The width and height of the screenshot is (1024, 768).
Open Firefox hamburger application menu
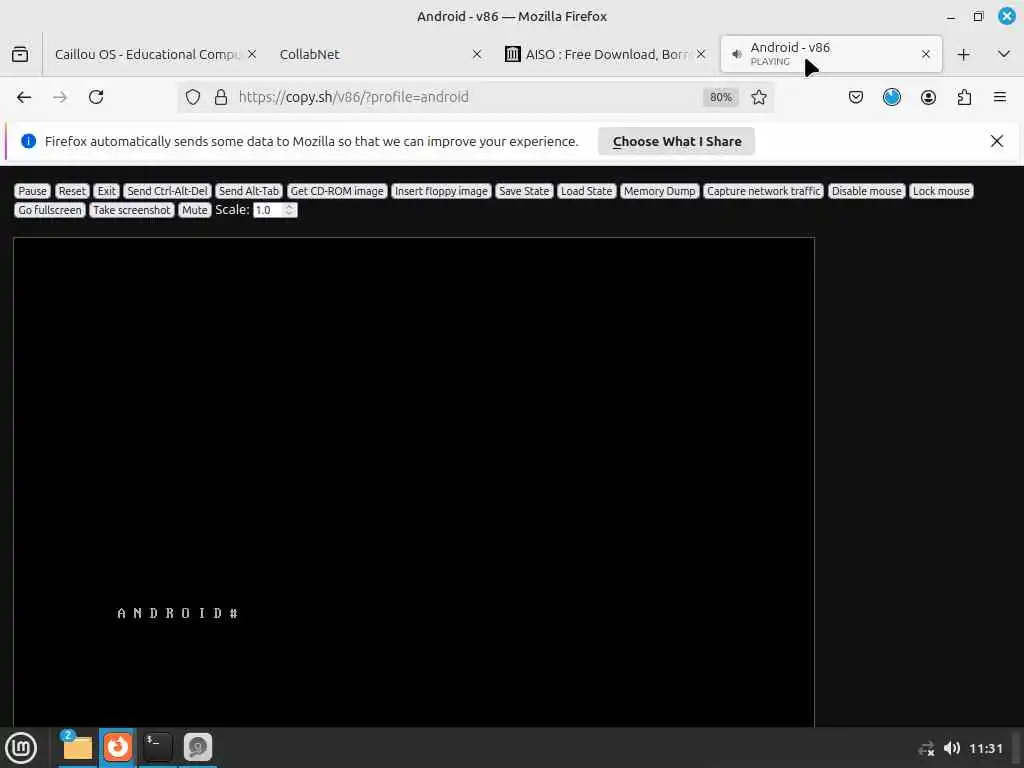click(x=999, y=97)
